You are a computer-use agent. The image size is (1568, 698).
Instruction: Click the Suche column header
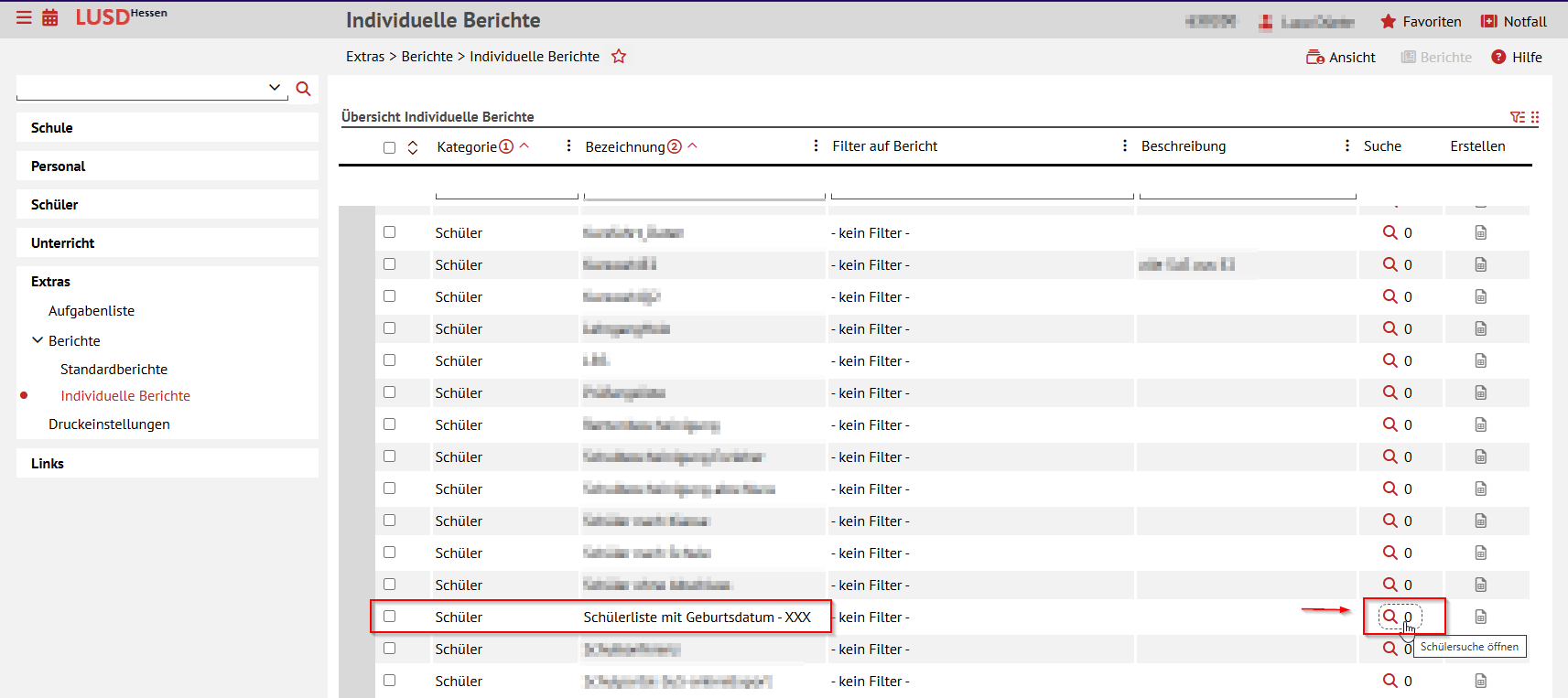[1382, 146]
